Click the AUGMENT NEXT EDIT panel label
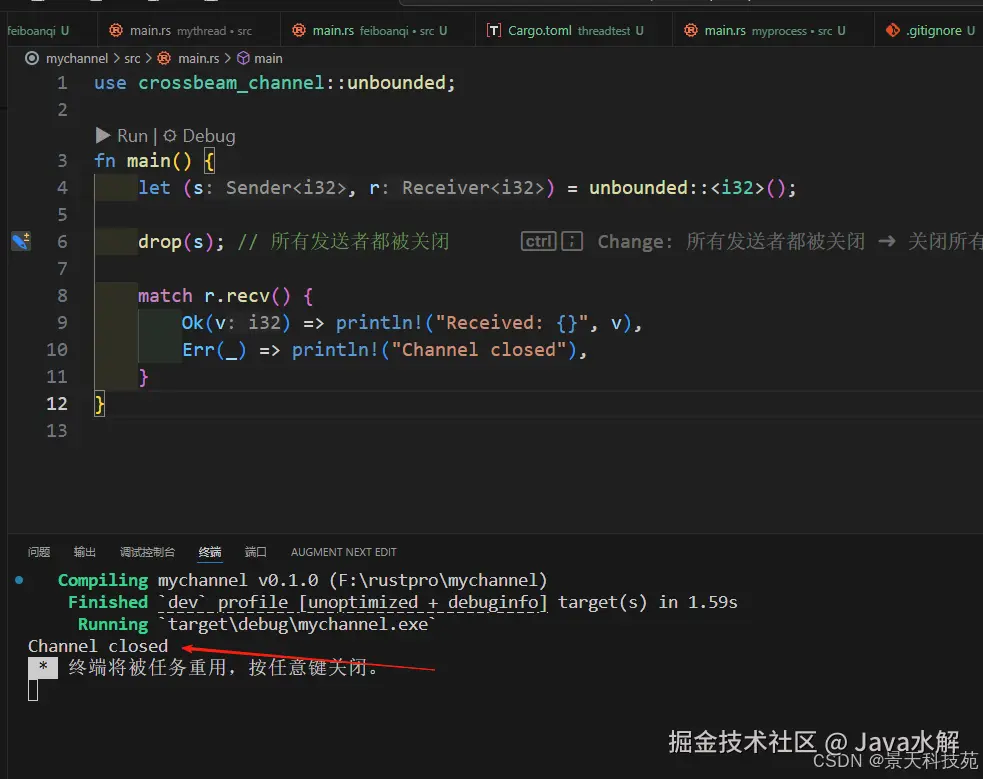983x779 pixels. (x=343, y=551)
